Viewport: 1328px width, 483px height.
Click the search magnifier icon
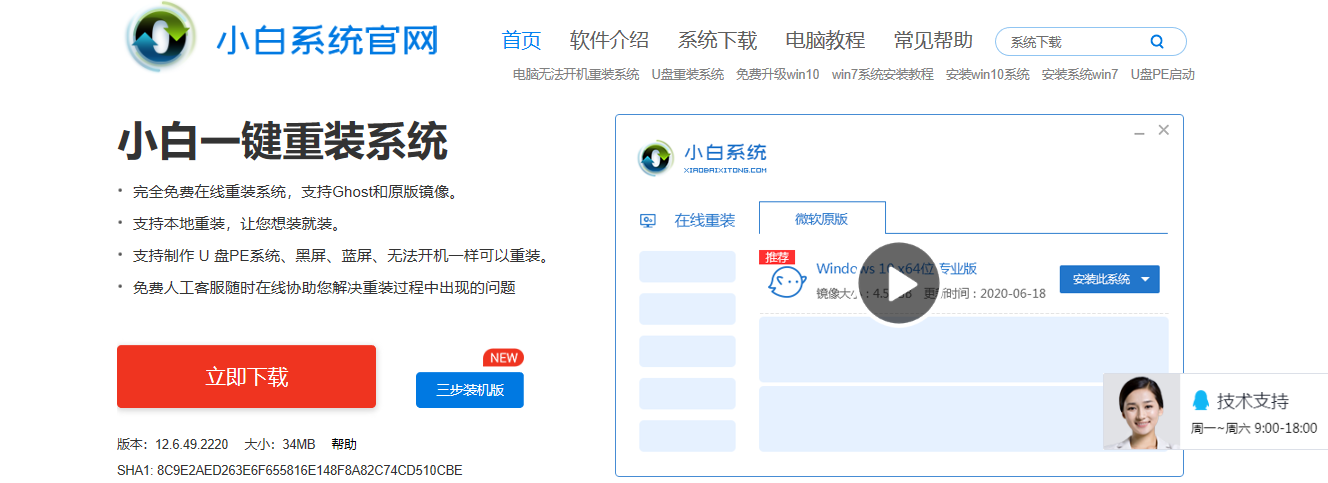[1157, 42]
